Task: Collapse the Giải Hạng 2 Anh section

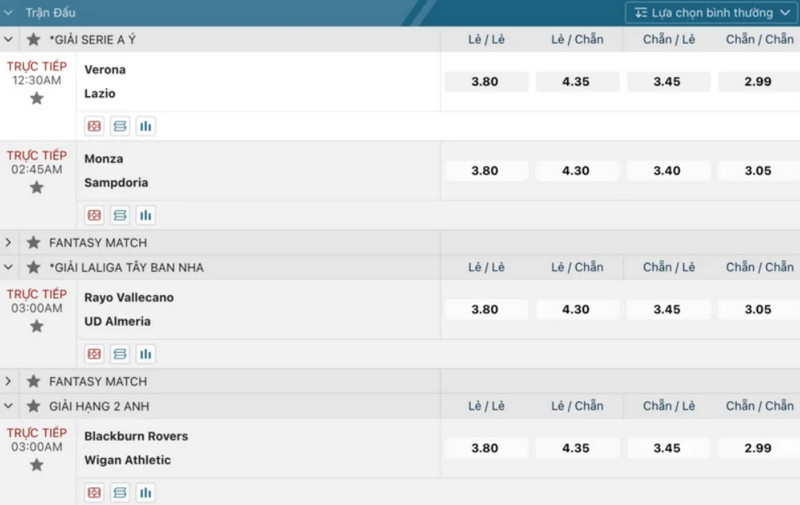Action: (9, 407)
